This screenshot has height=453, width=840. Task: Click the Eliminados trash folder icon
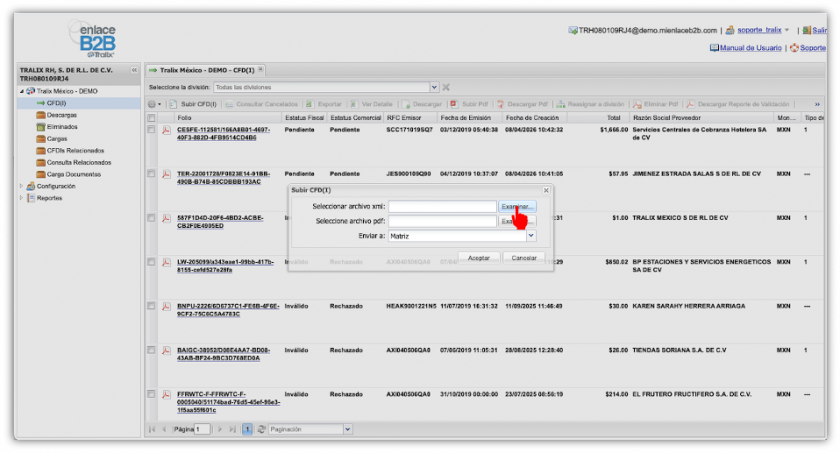41,127
